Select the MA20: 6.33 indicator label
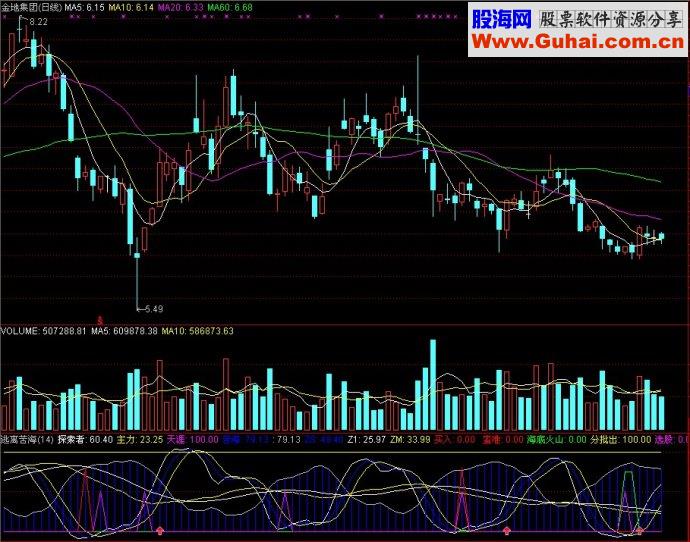Viewport: 690px width, 542px height. click(x=180, y=7)
